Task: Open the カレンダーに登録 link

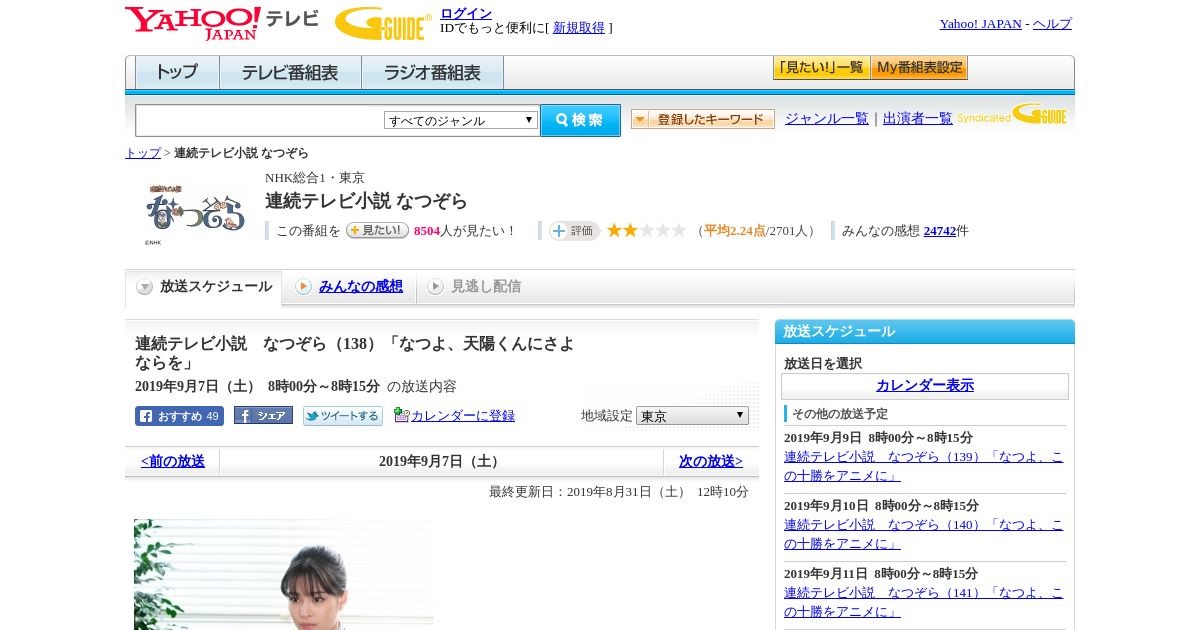Action: coord(463,415)
